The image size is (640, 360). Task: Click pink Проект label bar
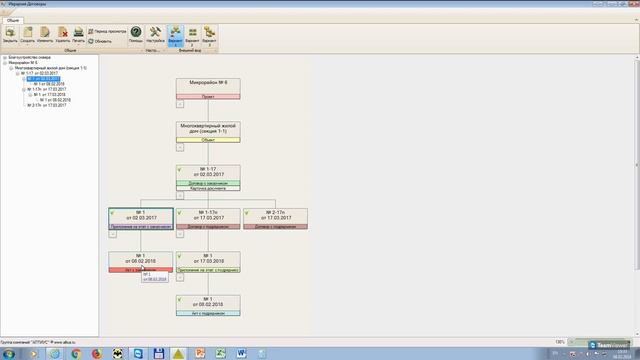208,97
